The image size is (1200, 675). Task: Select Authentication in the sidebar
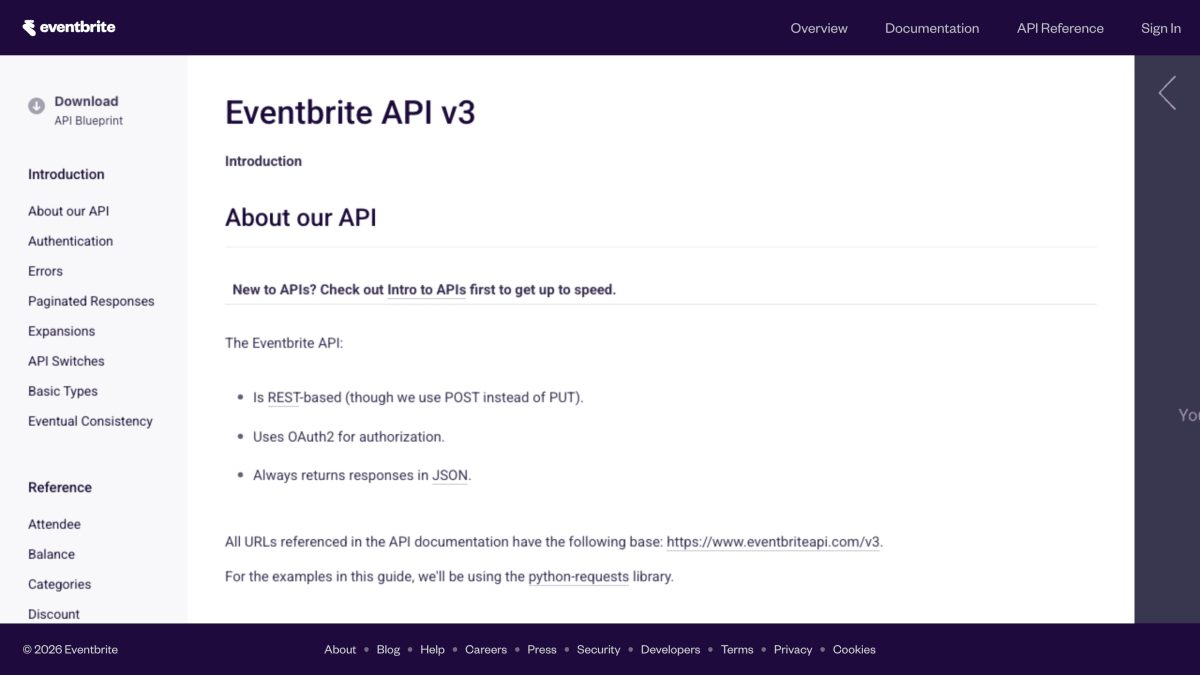click(70, 241)
